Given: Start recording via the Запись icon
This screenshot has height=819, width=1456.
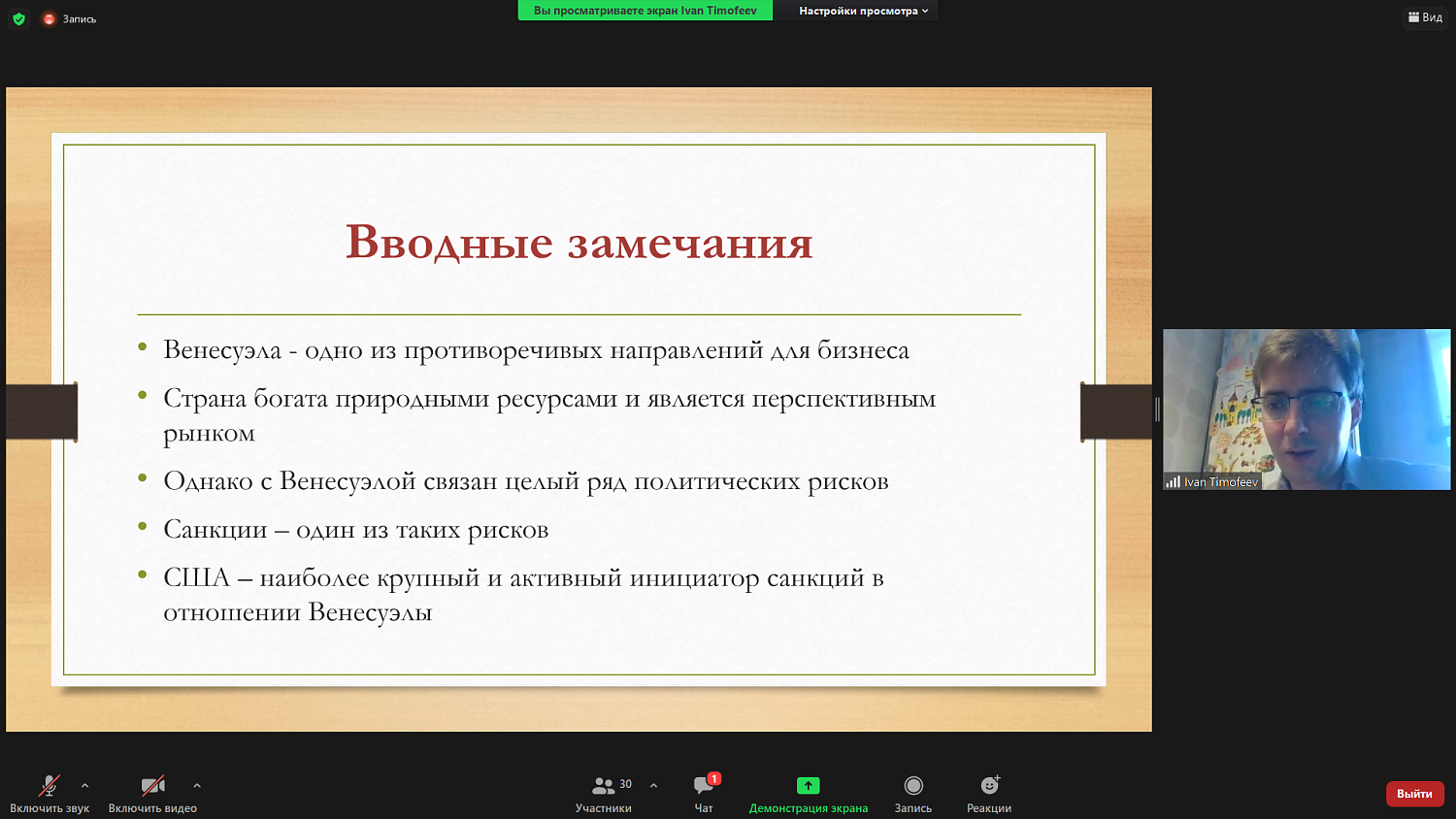Looking at the screenshot, I should pyautogui.click(x=912, y=786).
